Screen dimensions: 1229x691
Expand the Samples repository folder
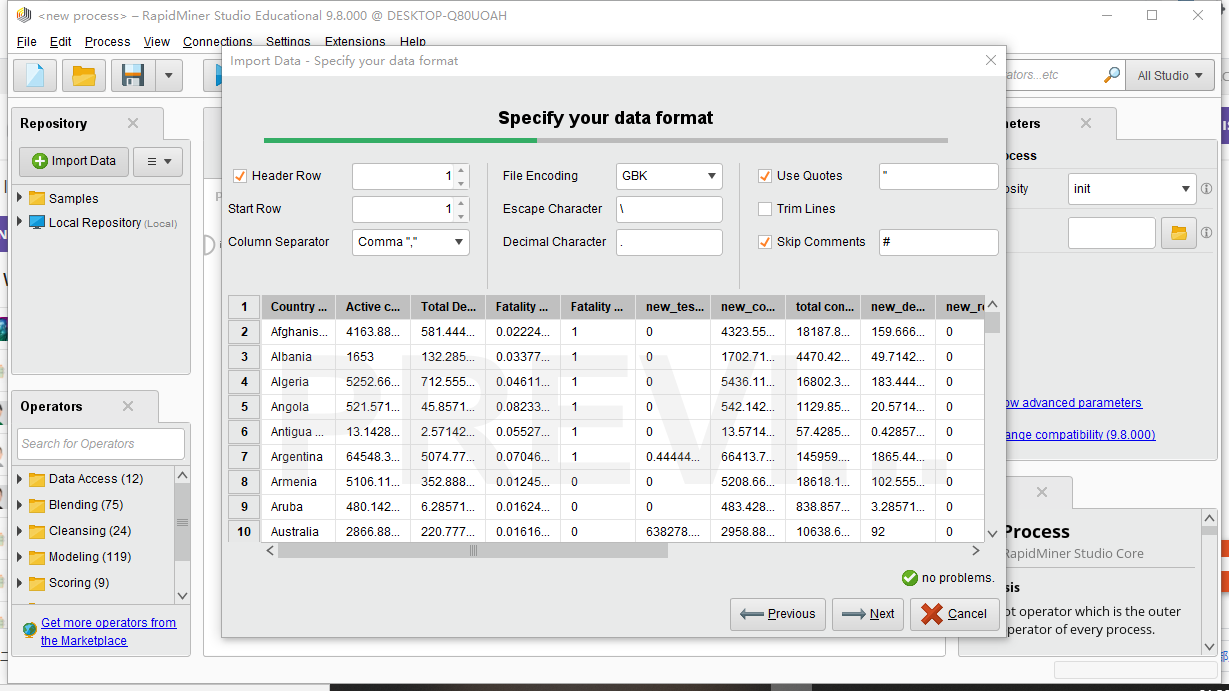pyautogui.click(x=20, y=198)
